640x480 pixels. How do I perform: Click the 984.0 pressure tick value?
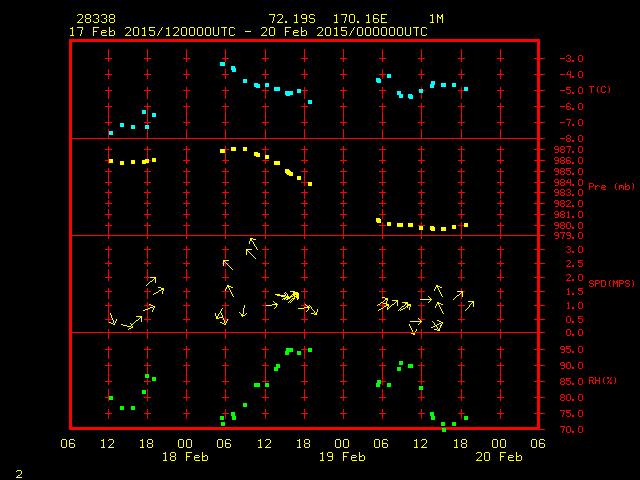[569, 182]
